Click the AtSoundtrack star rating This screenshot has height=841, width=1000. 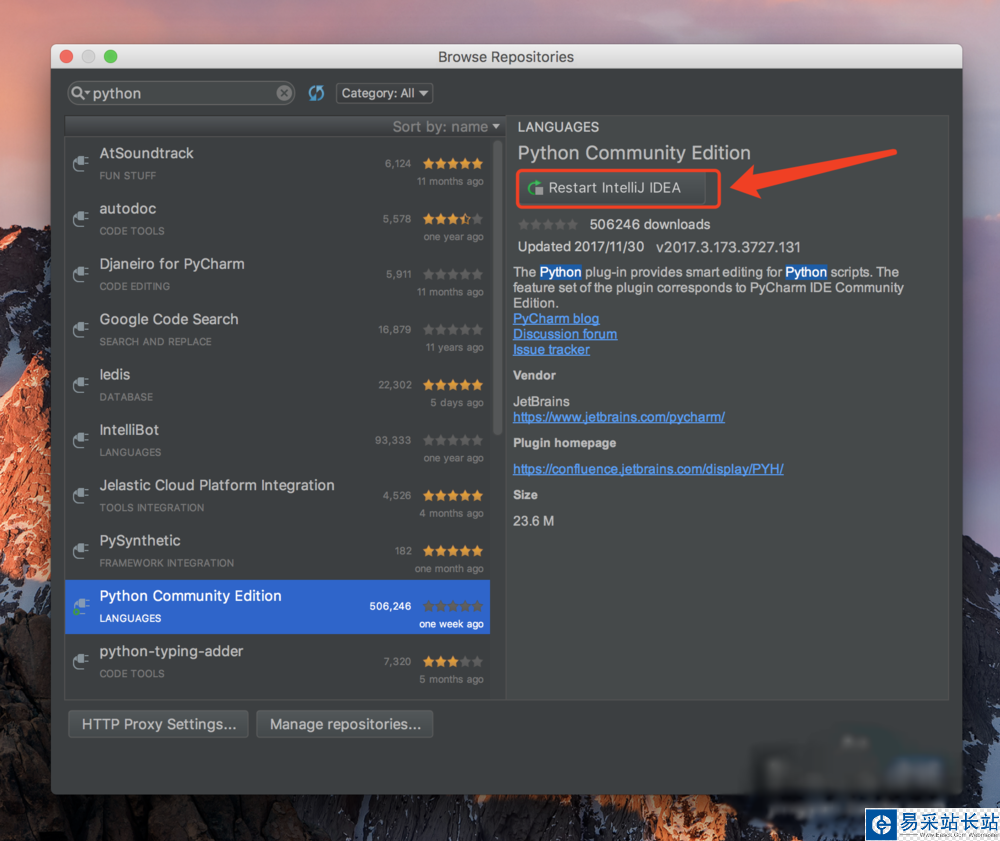click(453, 164)
